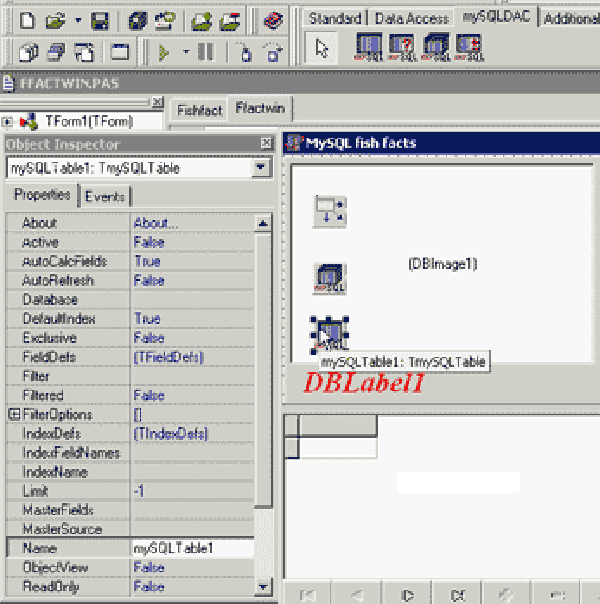Image resolution: width=600 pixels, height=604 pixels.
Task: Select the Filtered property row
Action: pos(130,395)
